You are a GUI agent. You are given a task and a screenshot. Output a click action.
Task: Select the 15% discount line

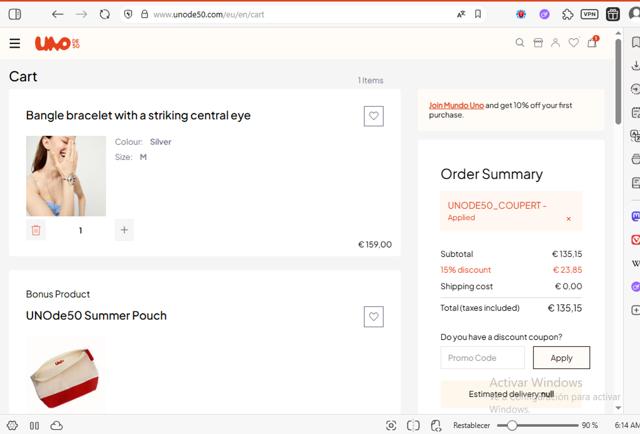[511, 270]
